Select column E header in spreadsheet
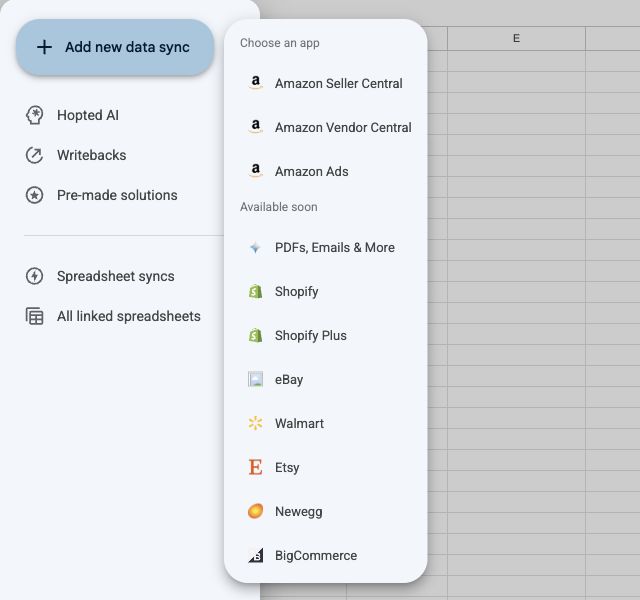 point(516,38)
